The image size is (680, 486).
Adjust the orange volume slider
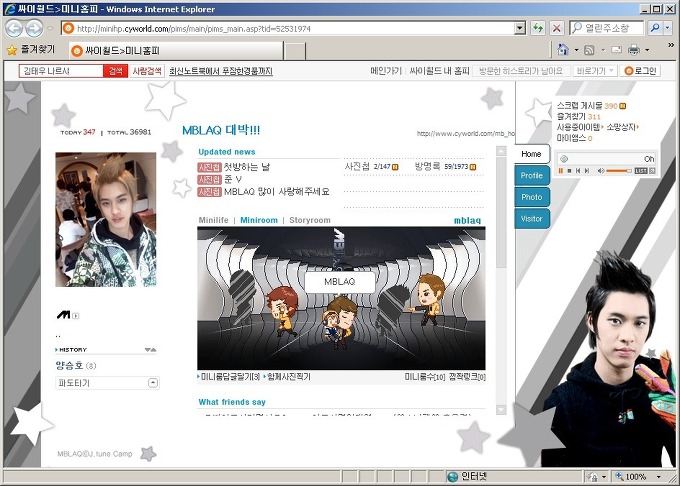point(619,171)
